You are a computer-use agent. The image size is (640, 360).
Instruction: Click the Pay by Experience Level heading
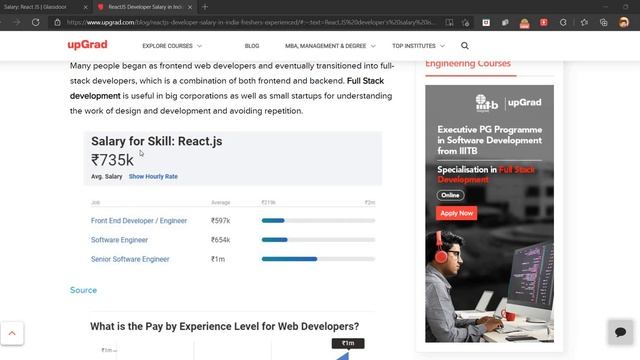point(224,327)
